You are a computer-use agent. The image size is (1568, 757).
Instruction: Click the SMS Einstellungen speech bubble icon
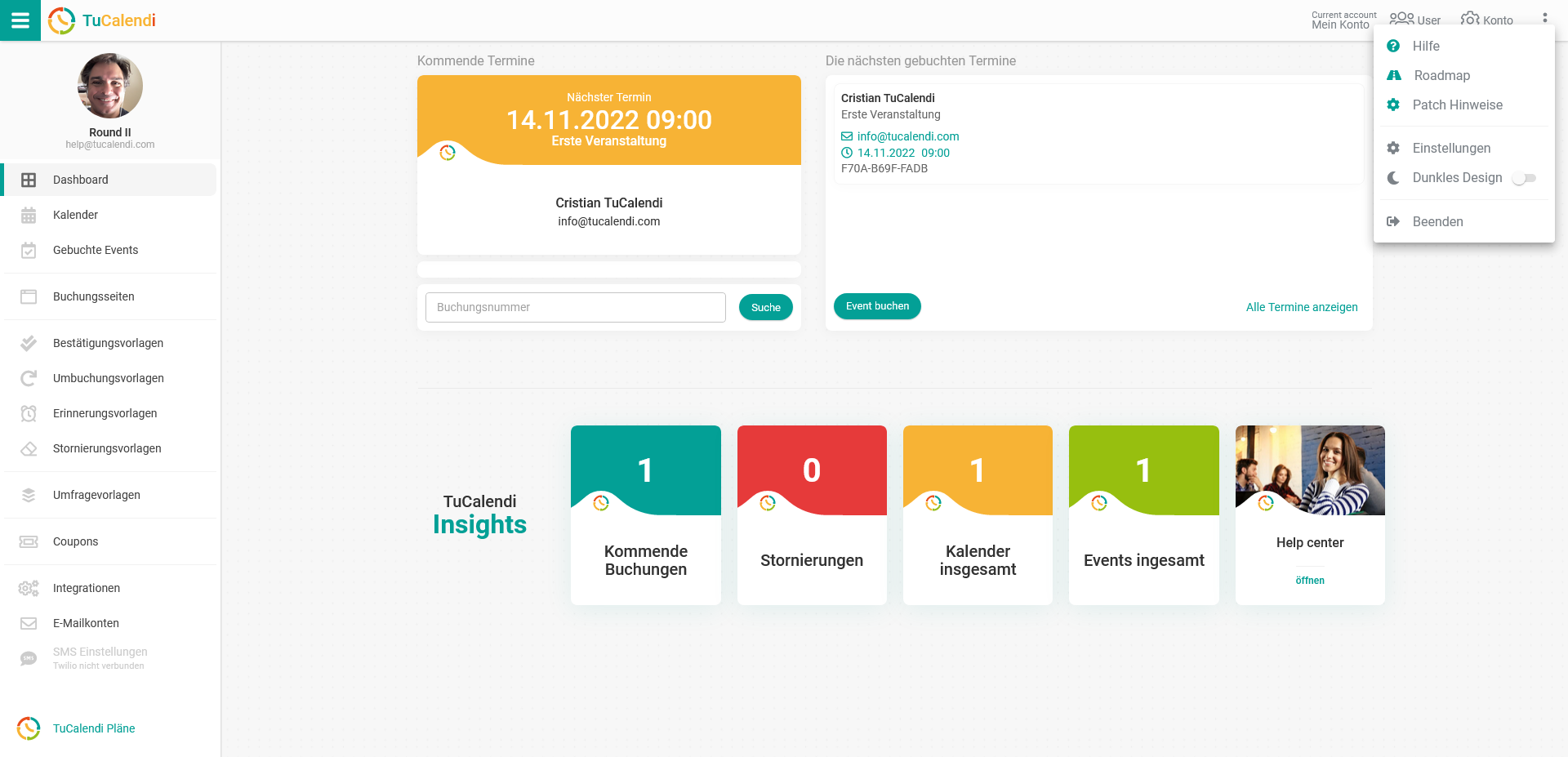point(29,658)
